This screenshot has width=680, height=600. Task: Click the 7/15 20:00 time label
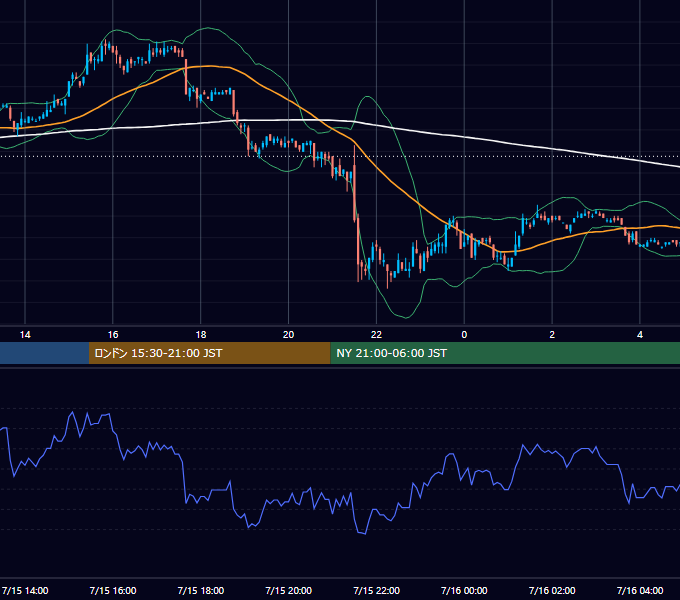(x=288, y=590)
